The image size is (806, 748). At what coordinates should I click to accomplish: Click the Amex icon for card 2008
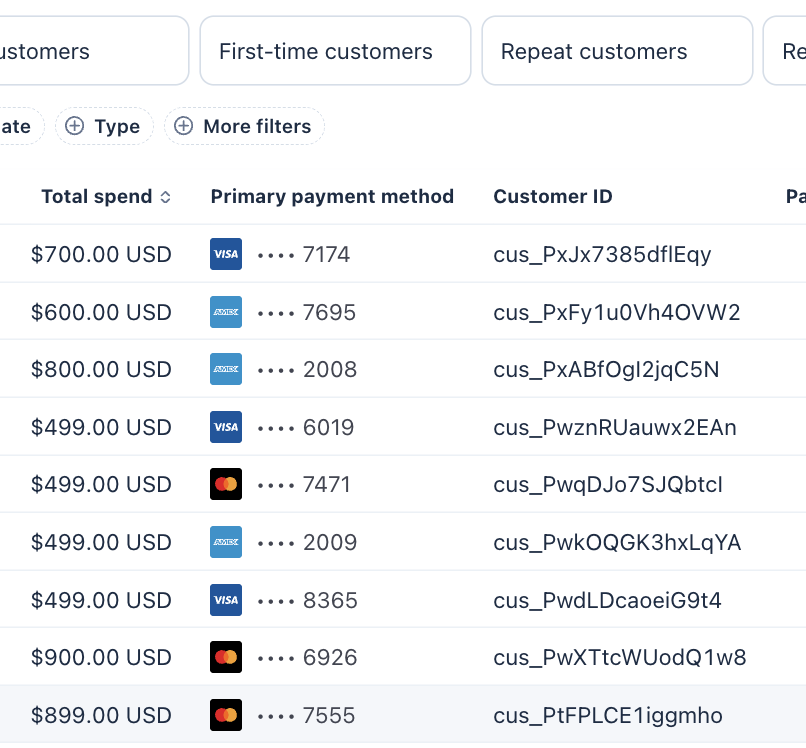click(226, 369)
